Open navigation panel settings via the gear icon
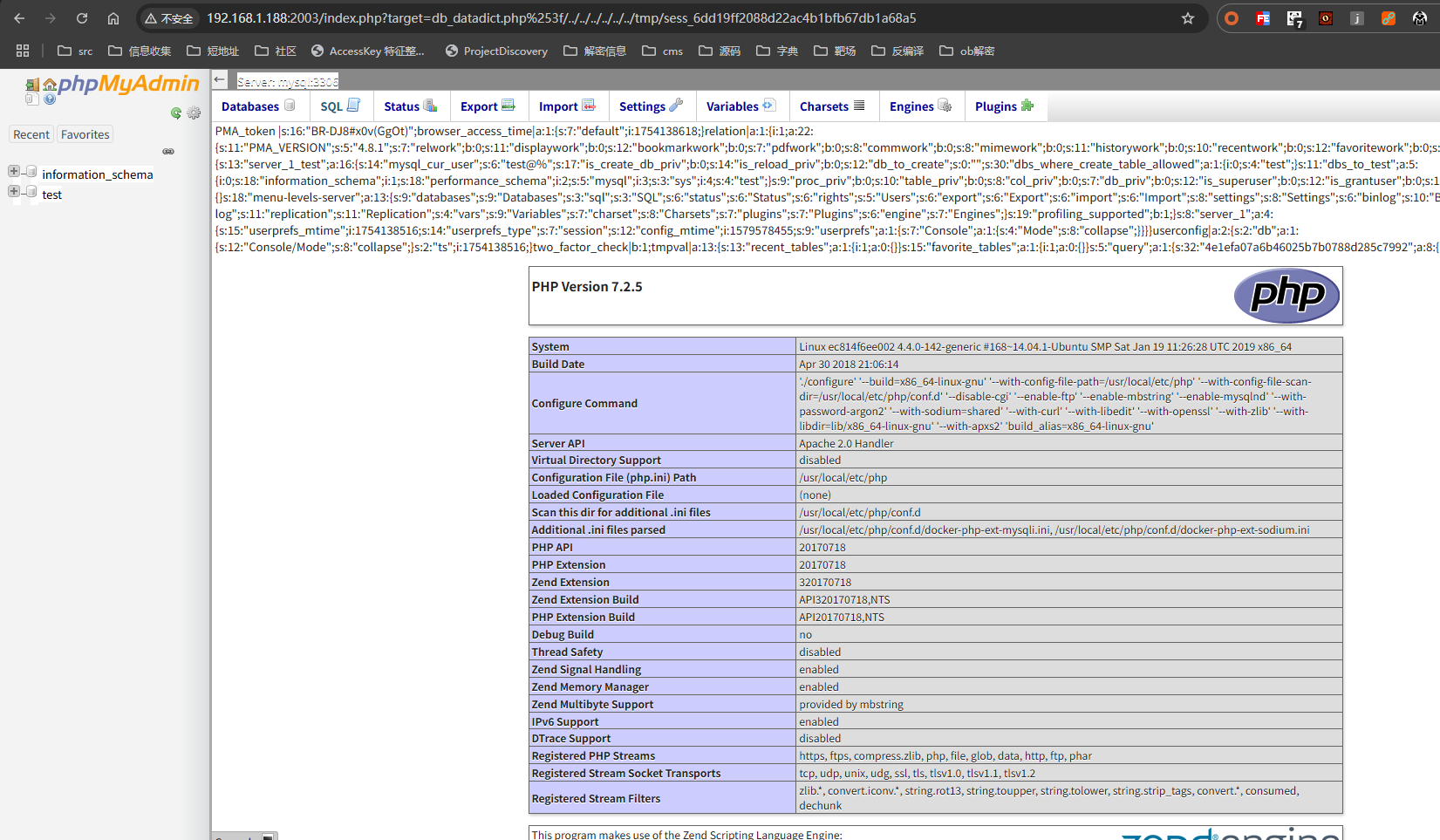Viewport: 1440px width, 840px height. [194, 113]
